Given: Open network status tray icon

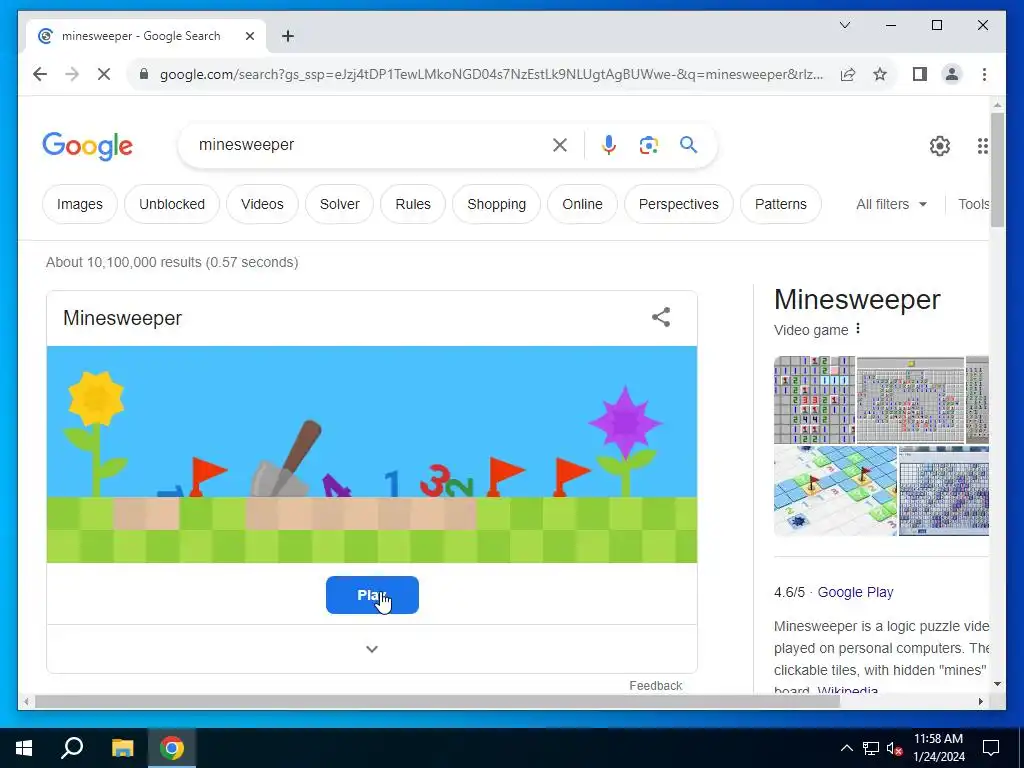Looking at the screenshot, I should [x=871, y=748].
